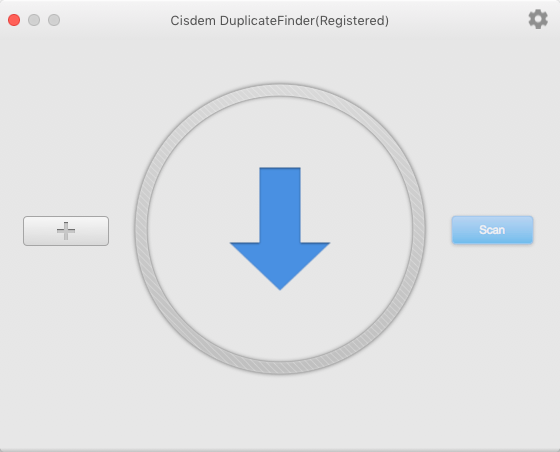Open settings via the gear icon
Viewport: 560px width, 452px height.
(538, 19)
